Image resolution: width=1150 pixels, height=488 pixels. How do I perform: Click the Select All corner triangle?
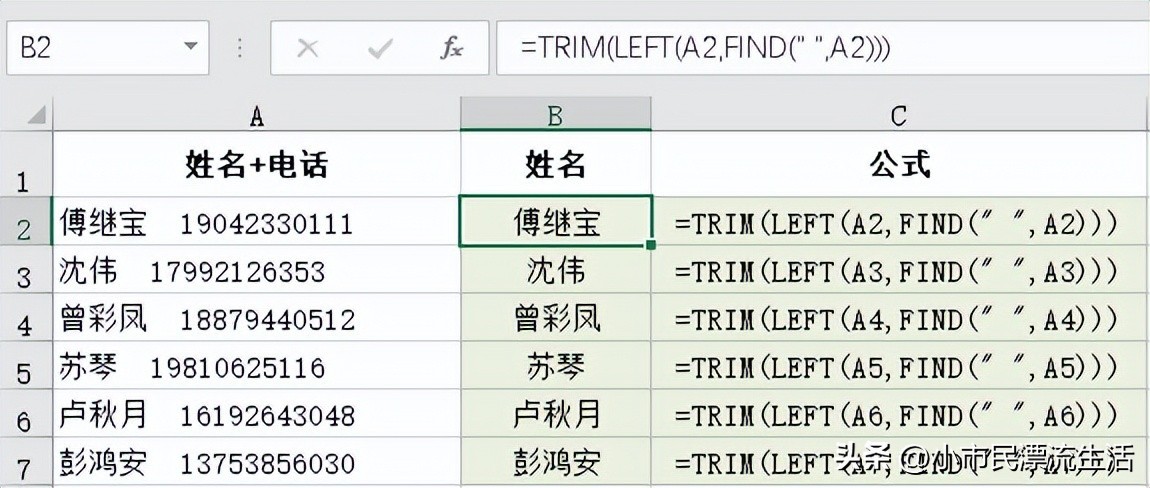pyautogui.click(x=35, y=115)
